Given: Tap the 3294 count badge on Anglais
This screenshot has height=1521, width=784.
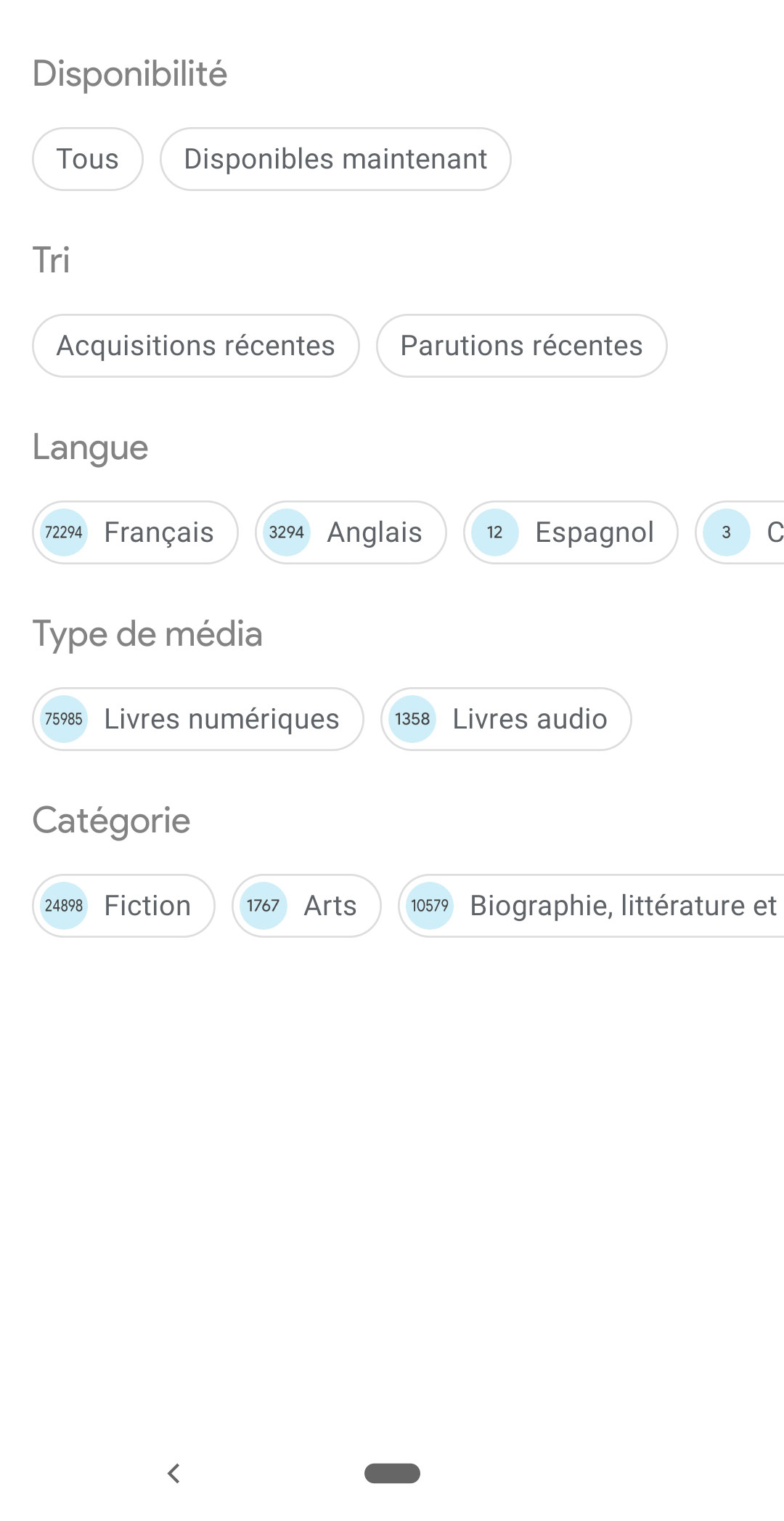Looking at the screenshot, I should click(x=287, y=532).
